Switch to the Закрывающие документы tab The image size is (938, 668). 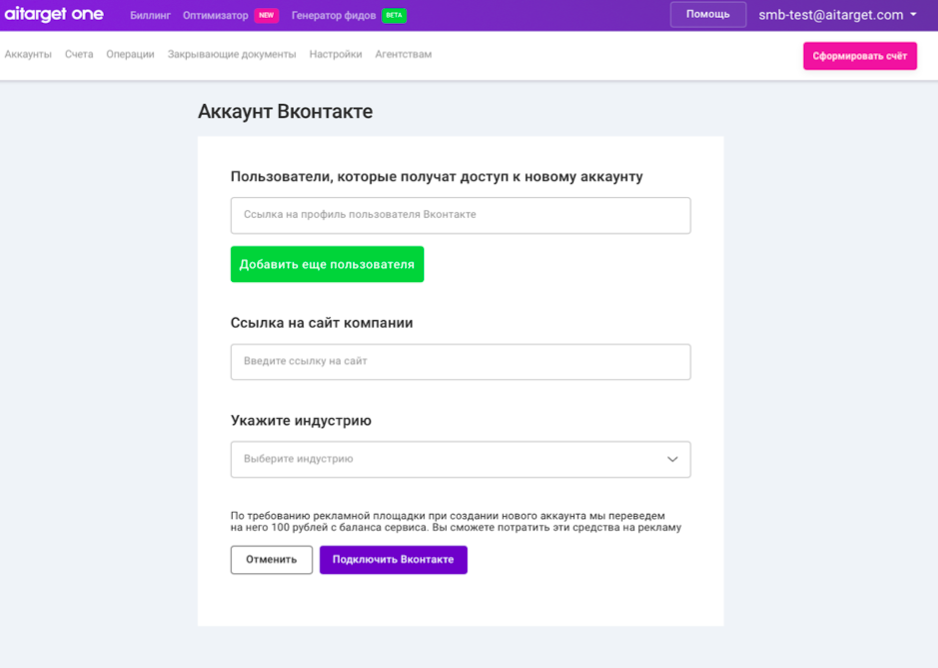[232, 54]
